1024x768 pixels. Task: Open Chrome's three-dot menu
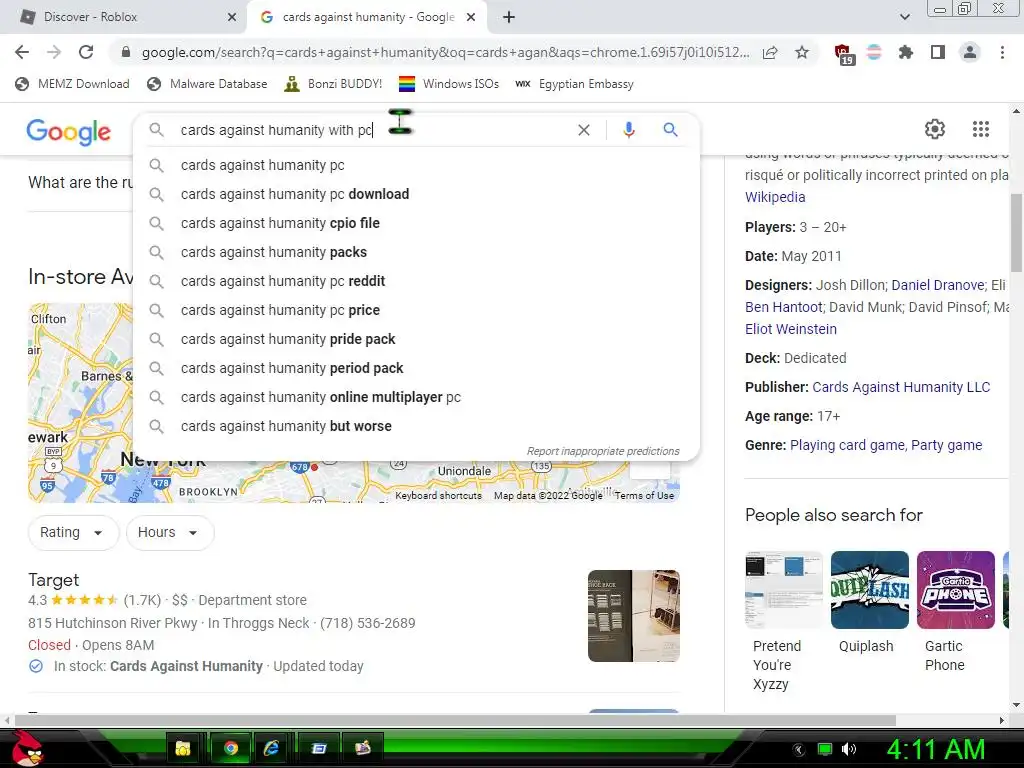click(1002, 52)
